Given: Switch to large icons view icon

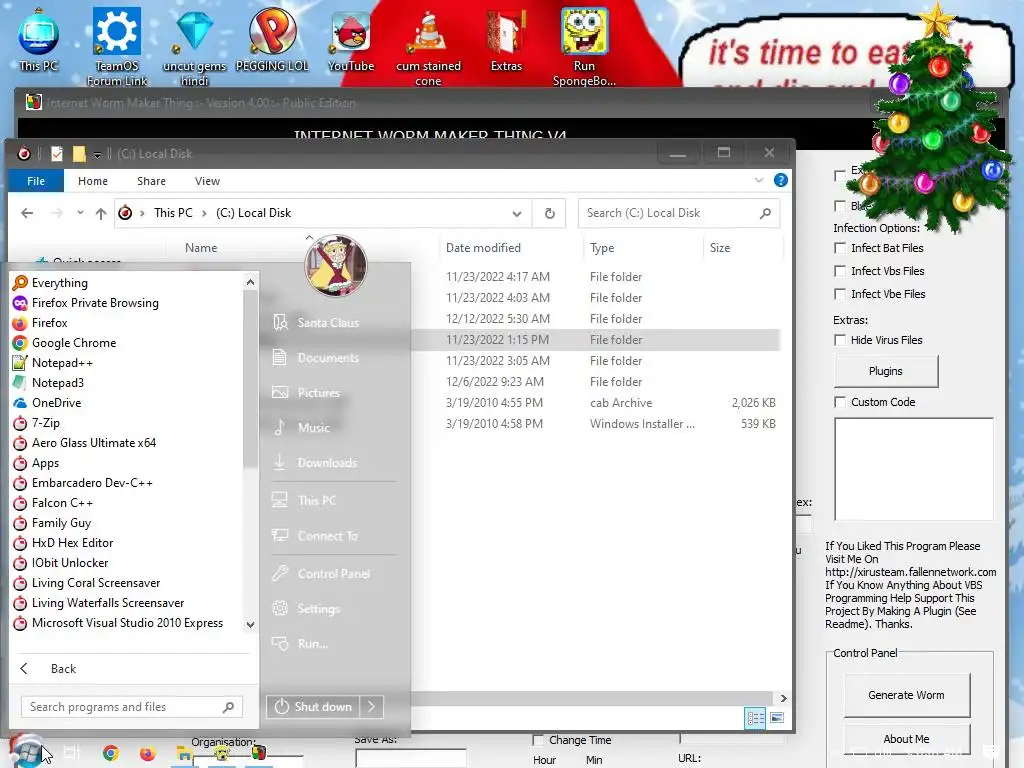Looking at the screenshot, I should (777, 718).
